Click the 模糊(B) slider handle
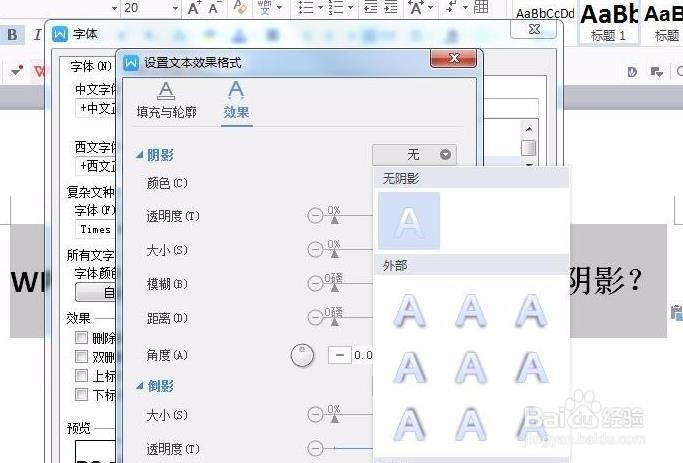The image size is (683, 463). pos(335,288)
